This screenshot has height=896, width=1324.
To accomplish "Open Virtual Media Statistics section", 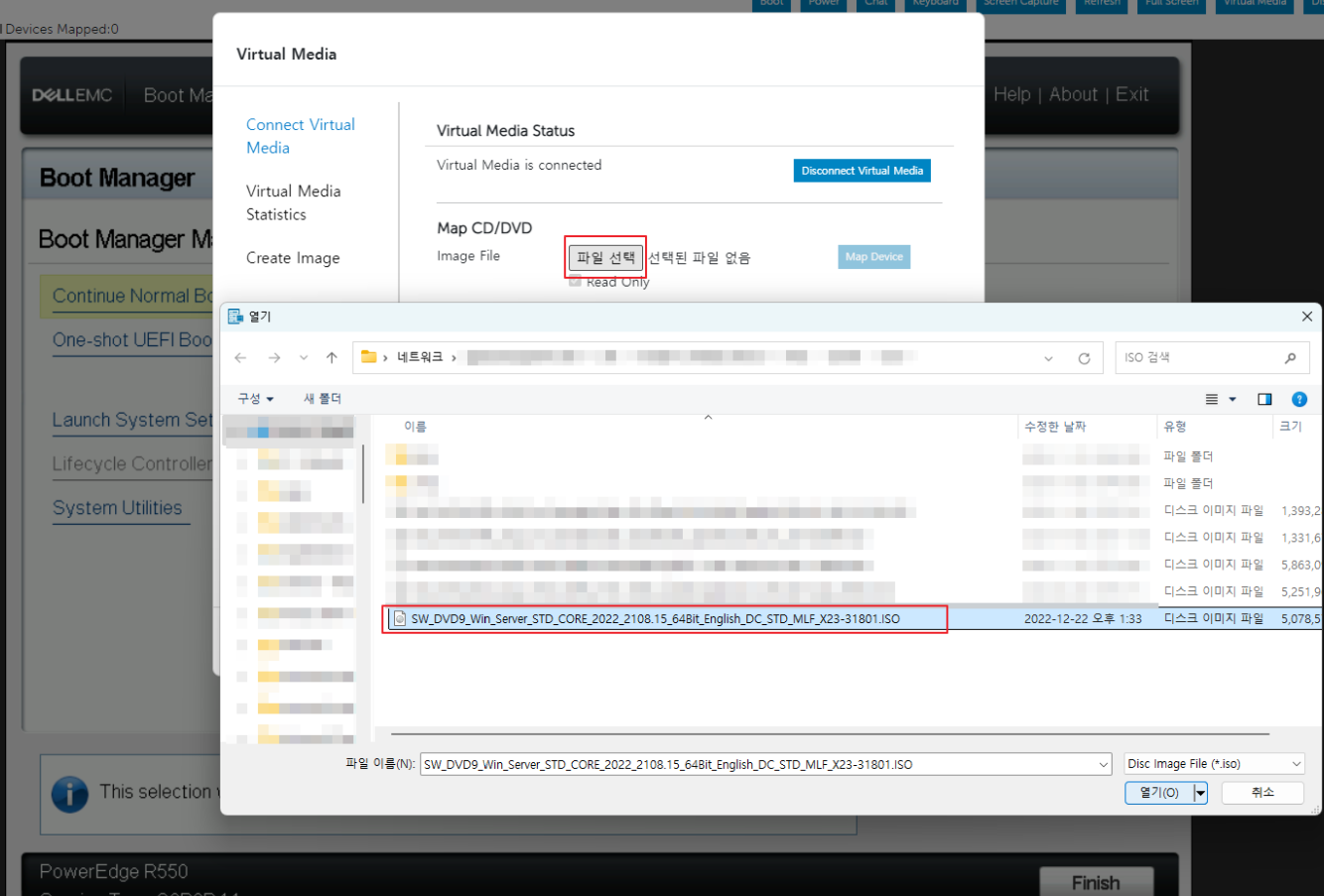I will (294, 202).
